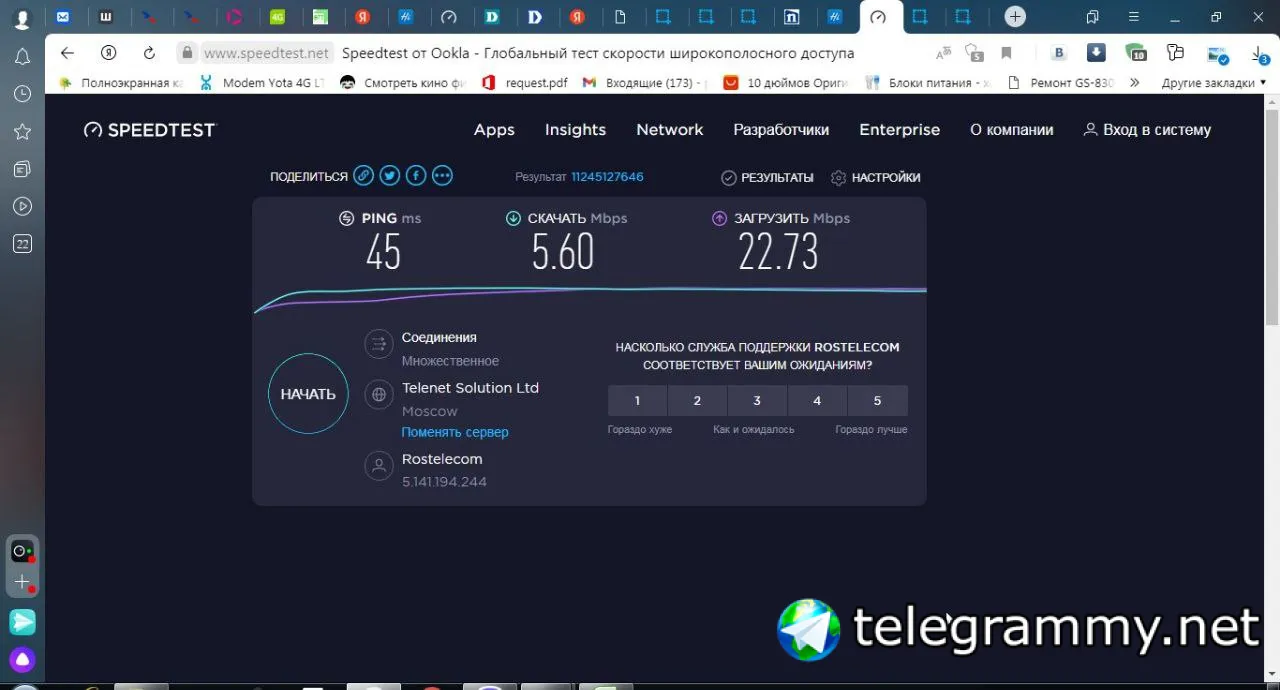Open the Apps menu
Screen dimensions: 1280x690
point(494,130)
